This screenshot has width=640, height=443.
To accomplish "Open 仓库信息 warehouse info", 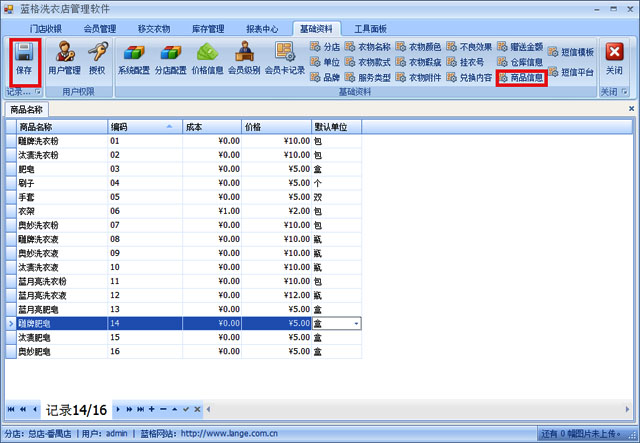I will tap(520, 62).
